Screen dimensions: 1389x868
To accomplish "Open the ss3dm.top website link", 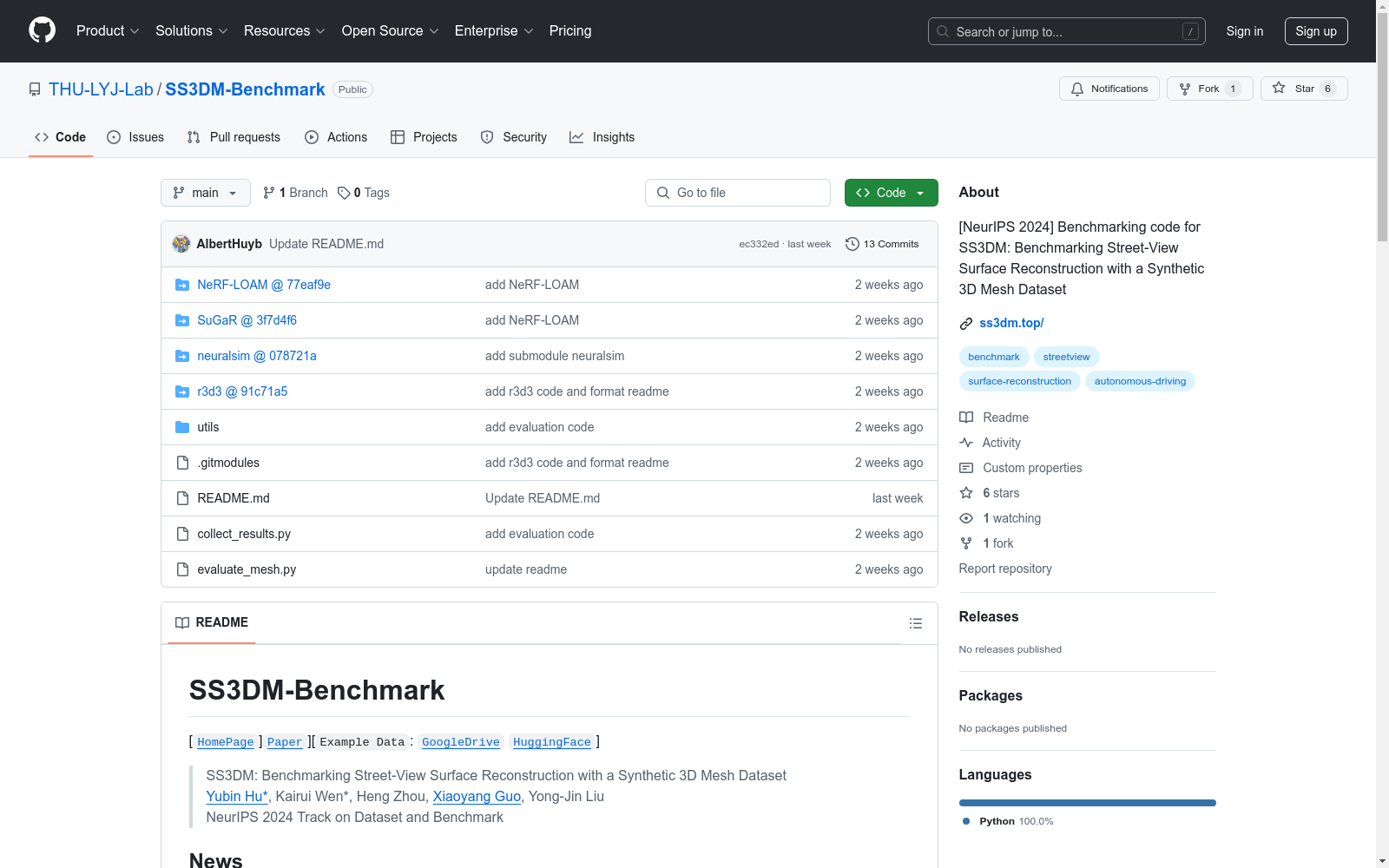I will pyautogui.click(x=1011, y=323).
